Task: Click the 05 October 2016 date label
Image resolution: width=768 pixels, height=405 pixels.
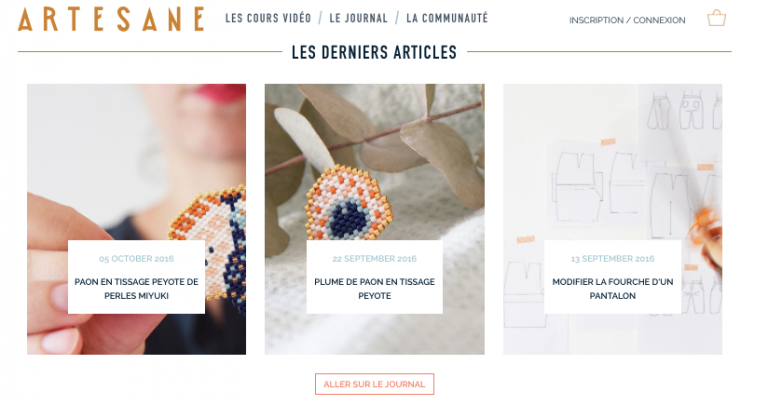Action: [136, 259]
